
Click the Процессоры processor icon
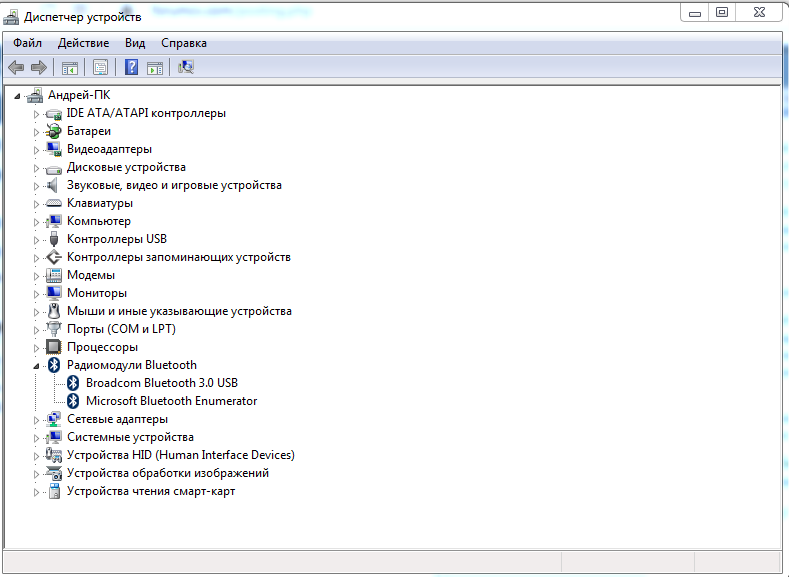click(54, 347)
